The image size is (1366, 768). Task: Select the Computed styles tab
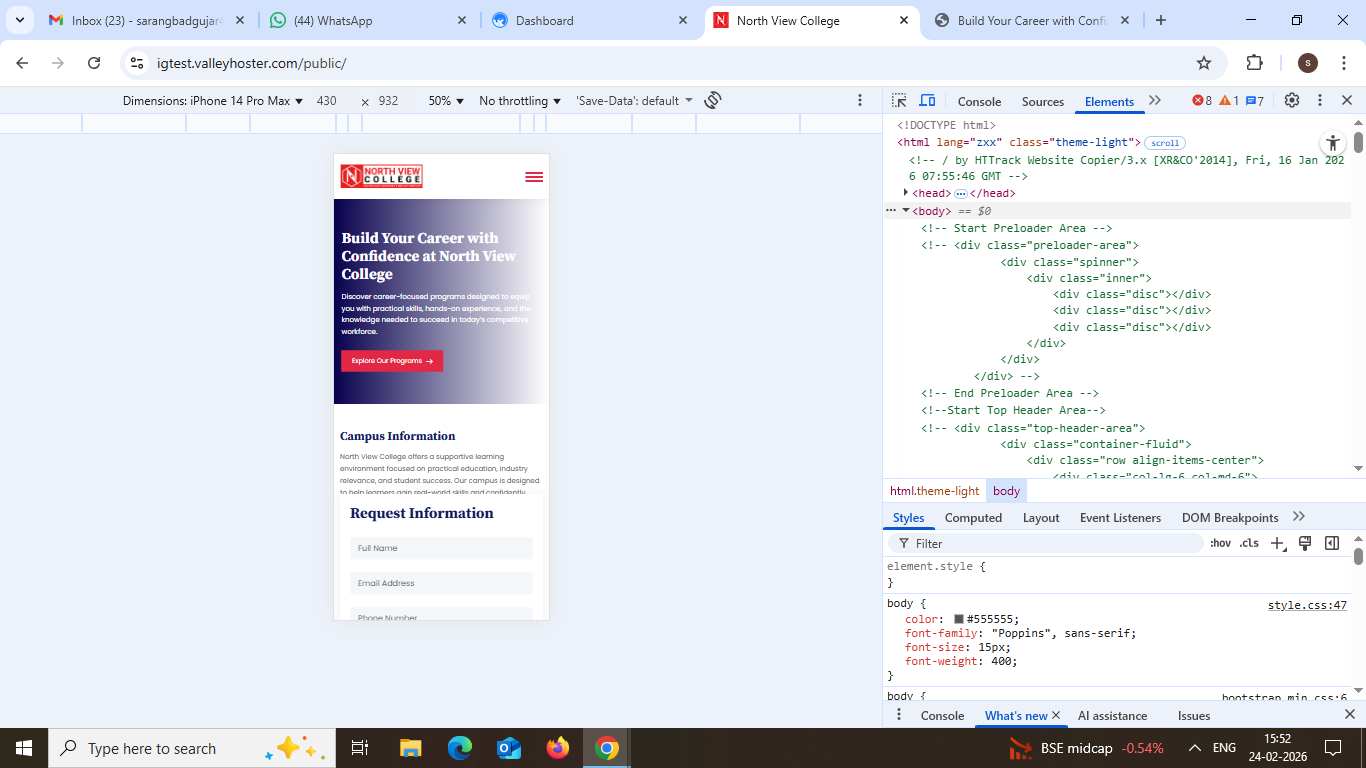pyautogui.click(x=973, y=517)
